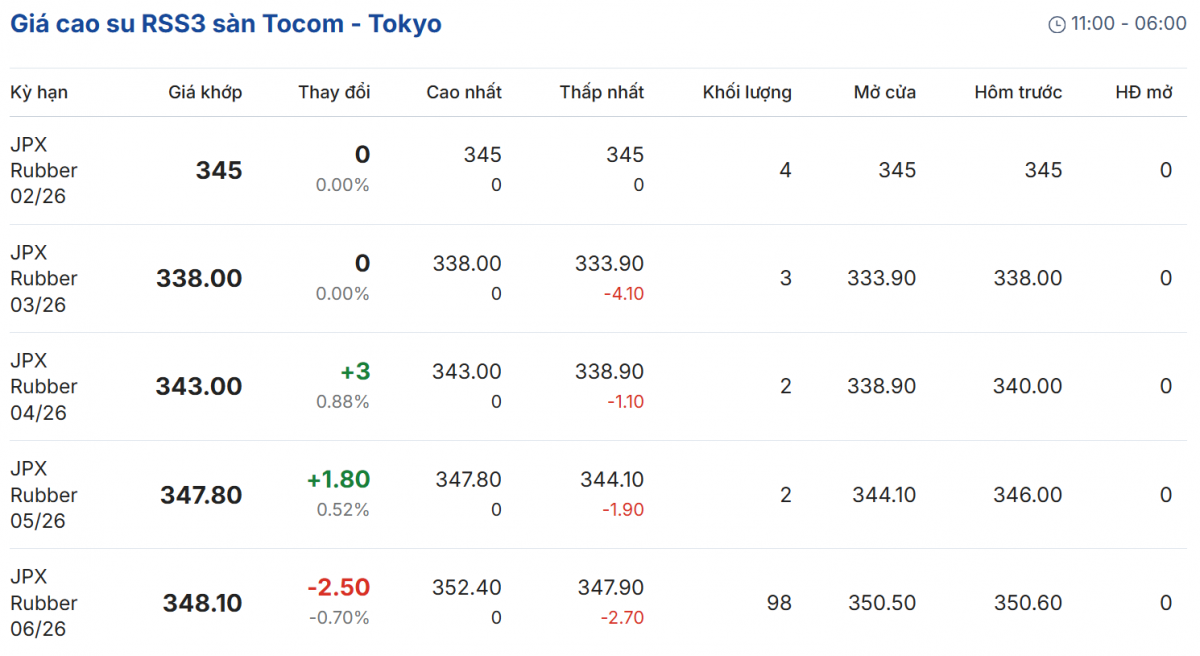The height and width of the screenshot is (656, 1200).
Task: Click the Mở cửa column header
Action: tap(885, 92)
